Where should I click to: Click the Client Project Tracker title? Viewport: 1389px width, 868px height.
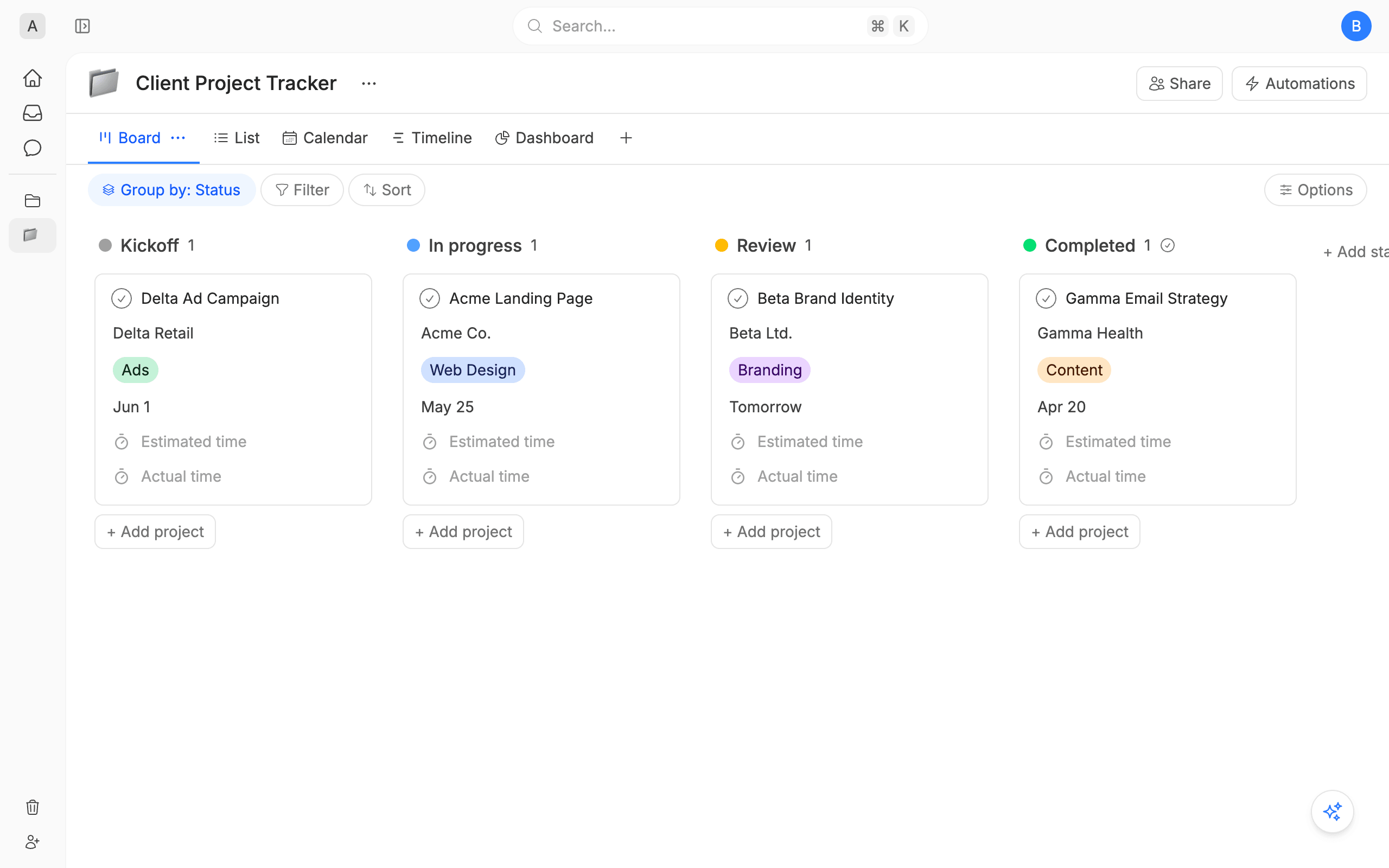(236, 84)
